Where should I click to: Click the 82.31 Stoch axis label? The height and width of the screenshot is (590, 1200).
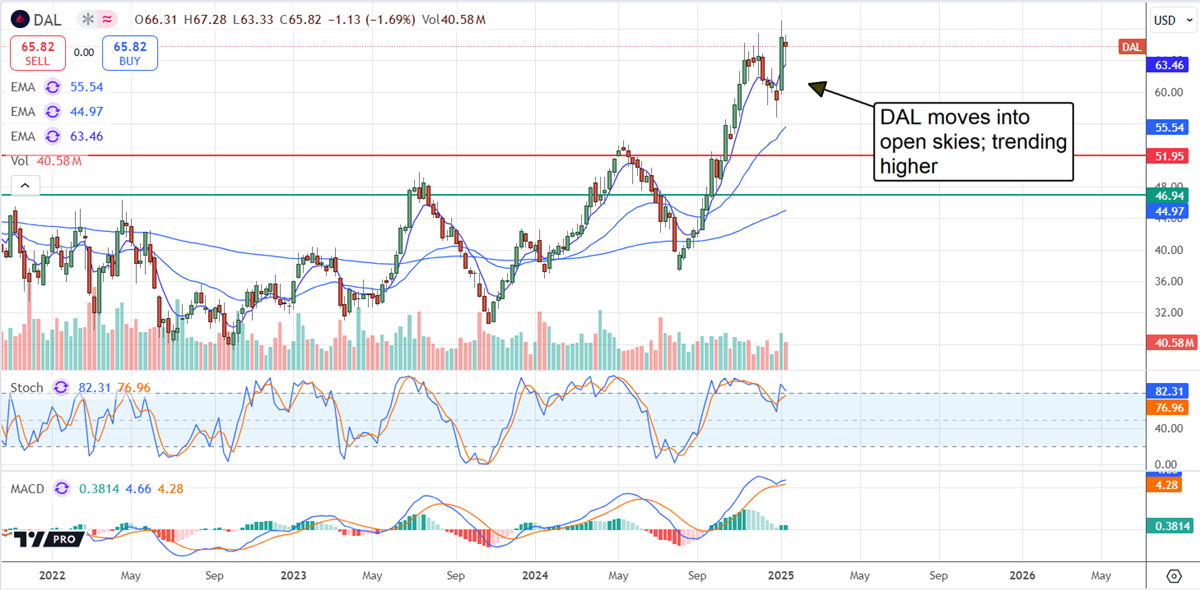coord(1170,391)
